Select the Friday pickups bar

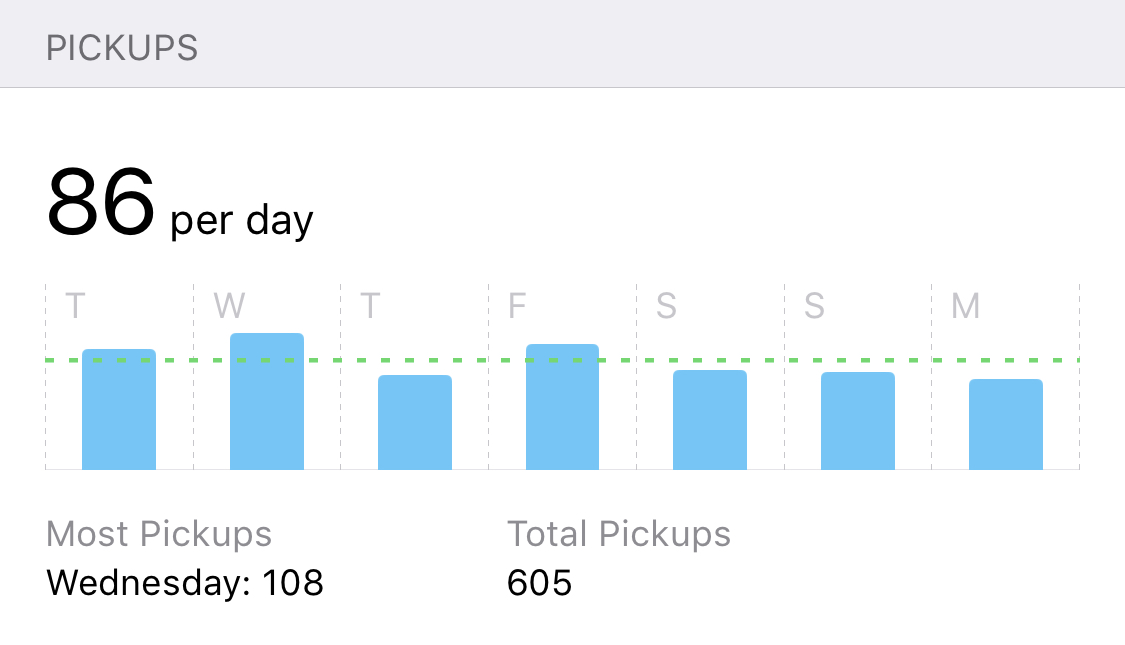(562, 407)
